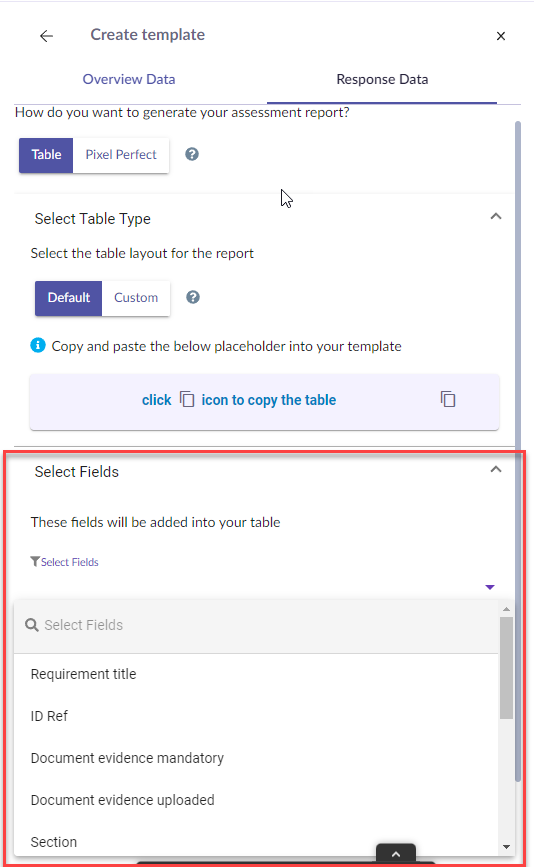This screenshot has height=867, width=534.
Task: Click the filter funnel icon by Select Fields
Action: [x=35, y=562]
